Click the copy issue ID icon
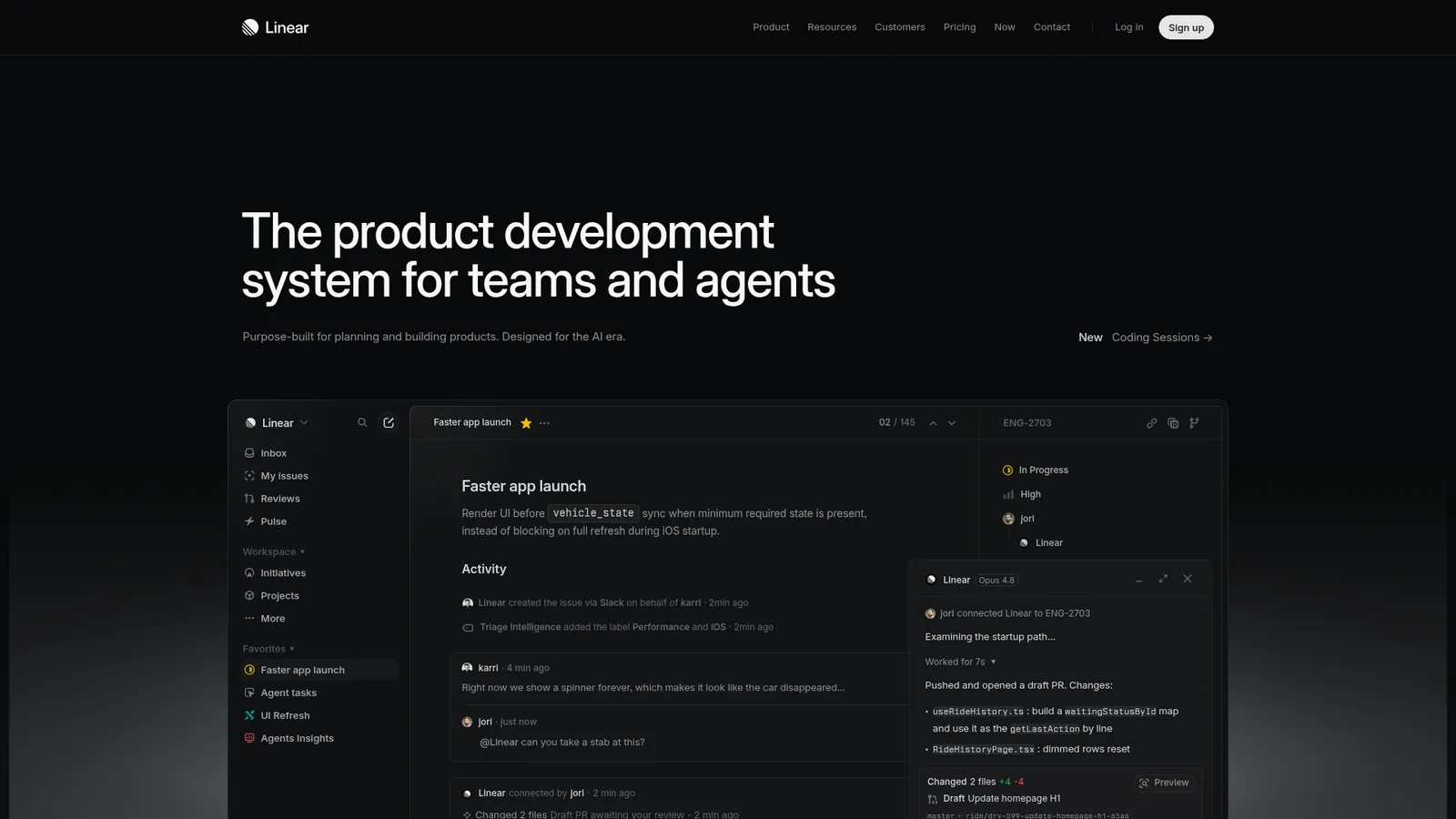 pos(1173,423)
